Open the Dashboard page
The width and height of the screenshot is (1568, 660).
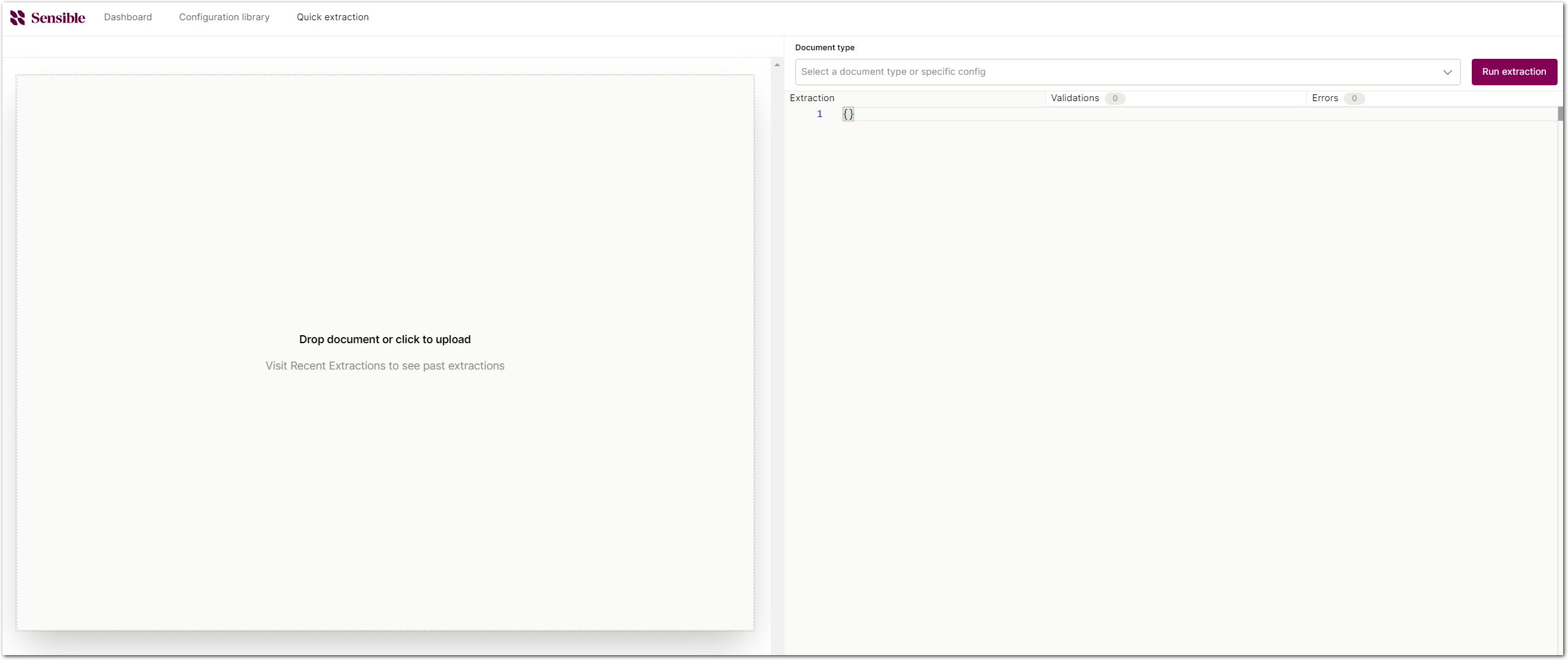point(127,17)
